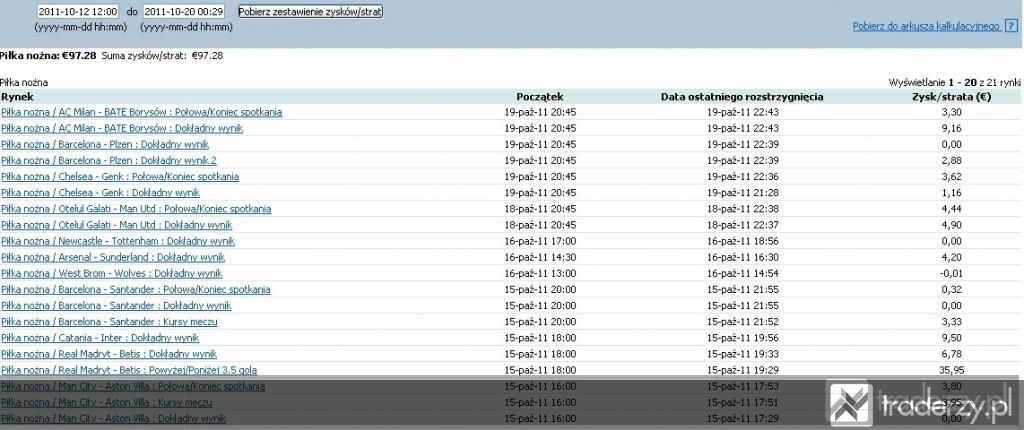Open AC Milan - BATE Borysów Połowa/Koniec spotkania
This screenshot has width=1024, height=430.
pos(142,112)
